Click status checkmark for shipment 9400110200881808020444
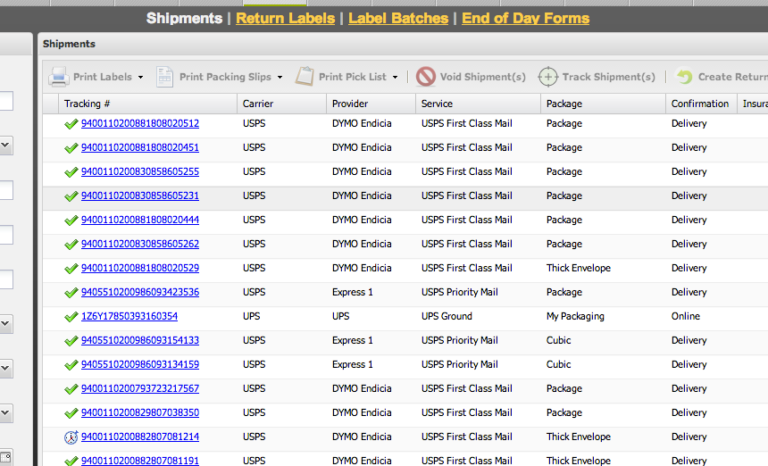Image resolution: width=768 pixels, height=466 pixels. click(x=71, y=220)
